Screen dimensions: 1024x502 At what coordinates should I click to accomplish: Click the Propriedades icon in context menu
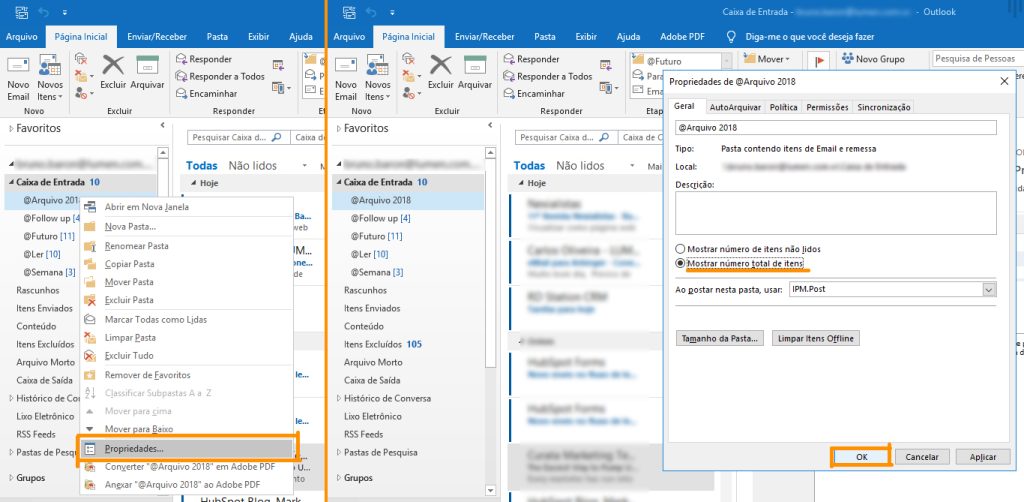(90, 449)
